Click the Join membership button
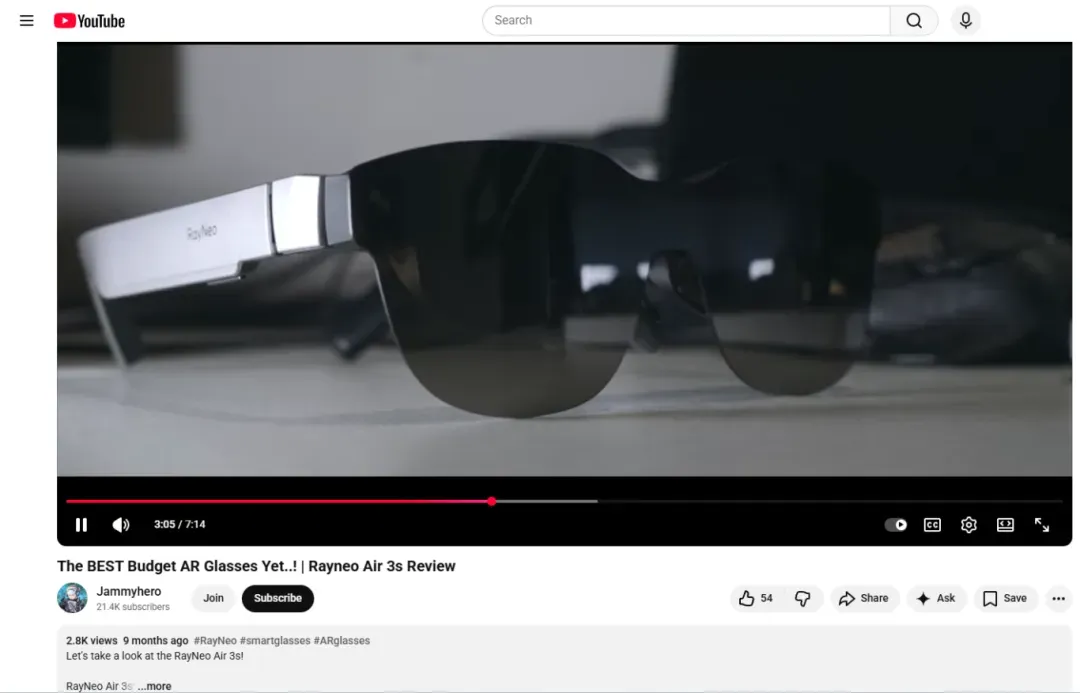The width and height of the screenshot is (1080, 693). pos(213,598)
